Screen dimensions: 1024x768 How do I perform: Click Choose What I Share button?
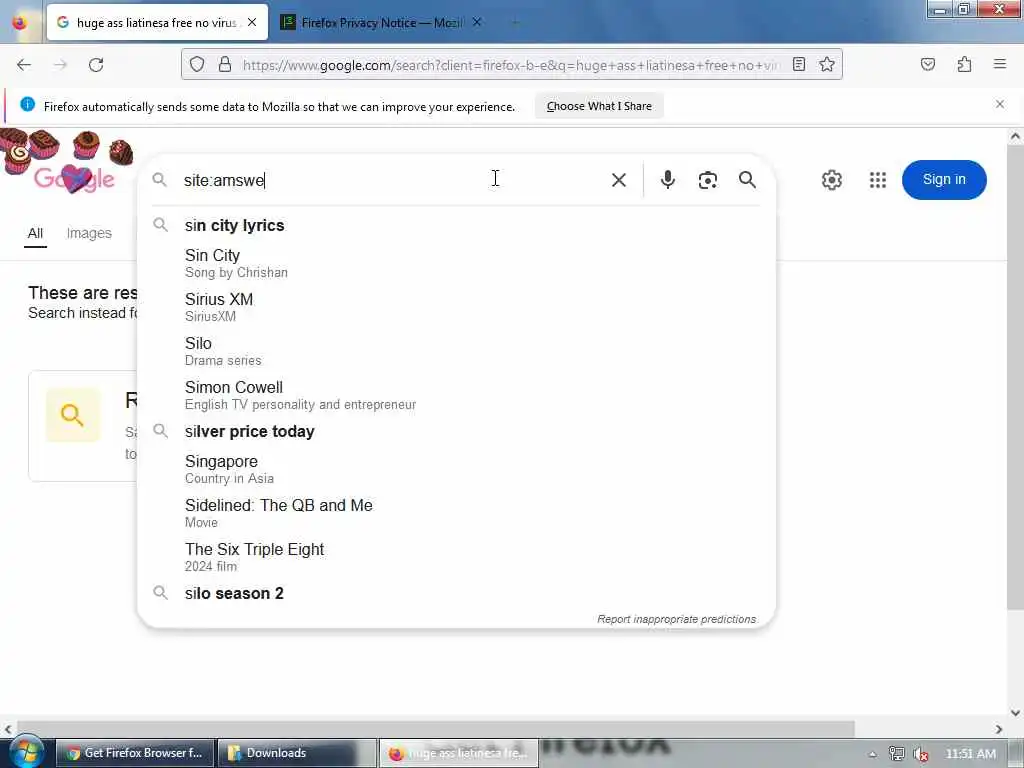[599, 106]
